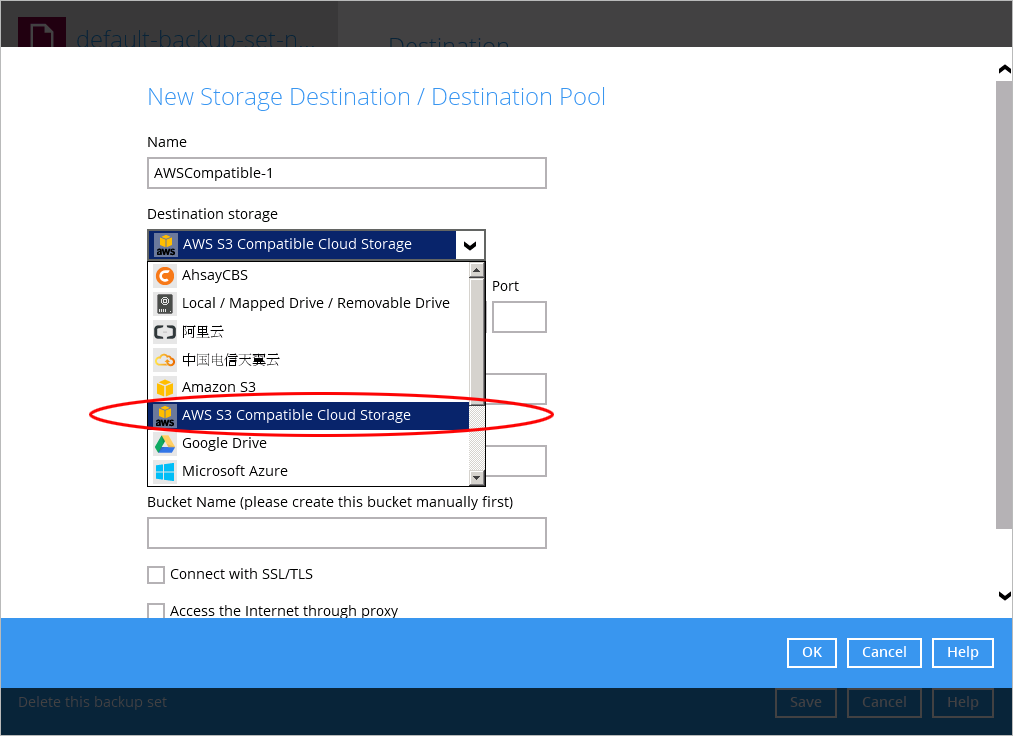Click the Name text field
The width and height of the screenshot is (1013, 736).
[346, 173]
